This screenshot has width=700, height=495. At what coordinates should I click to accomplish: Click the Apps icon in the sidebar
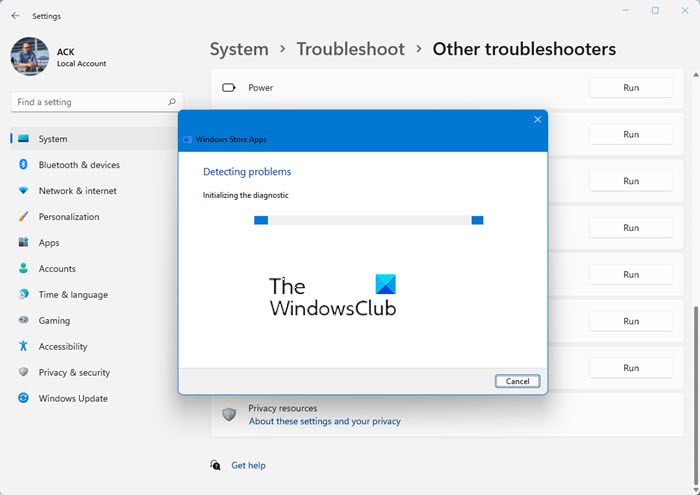pyautogui.click(x=23, y=242)
